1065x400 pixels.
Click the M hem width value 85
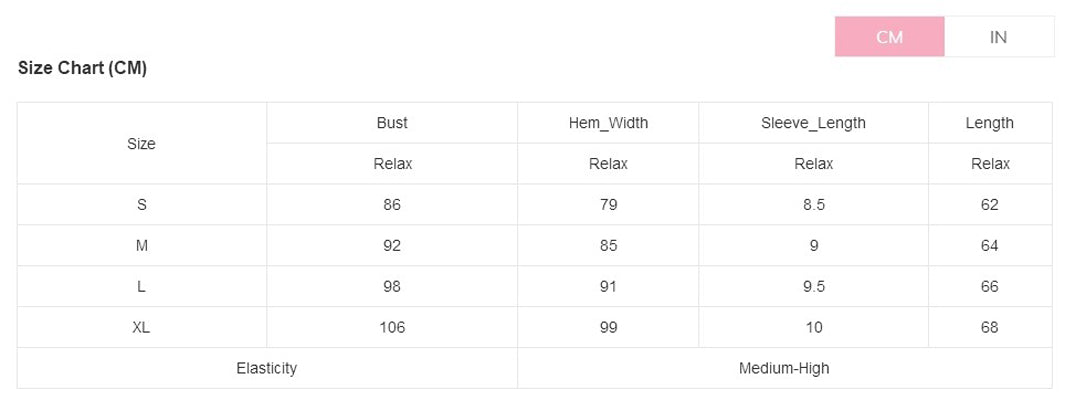[609, 245]
